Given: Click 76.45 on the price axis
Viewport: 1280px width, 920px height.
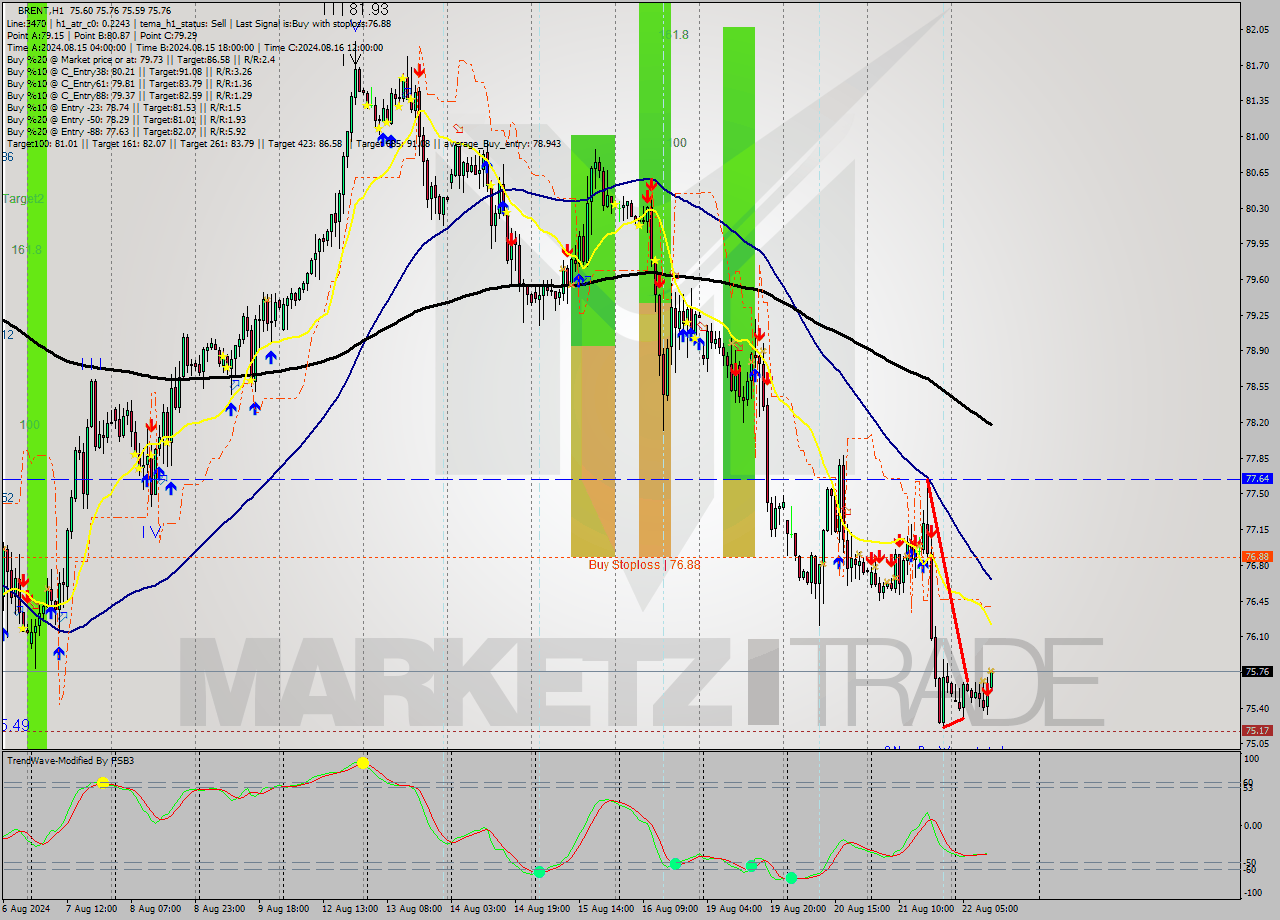Looking at the screenshot, I should (x=1258, y=601).
